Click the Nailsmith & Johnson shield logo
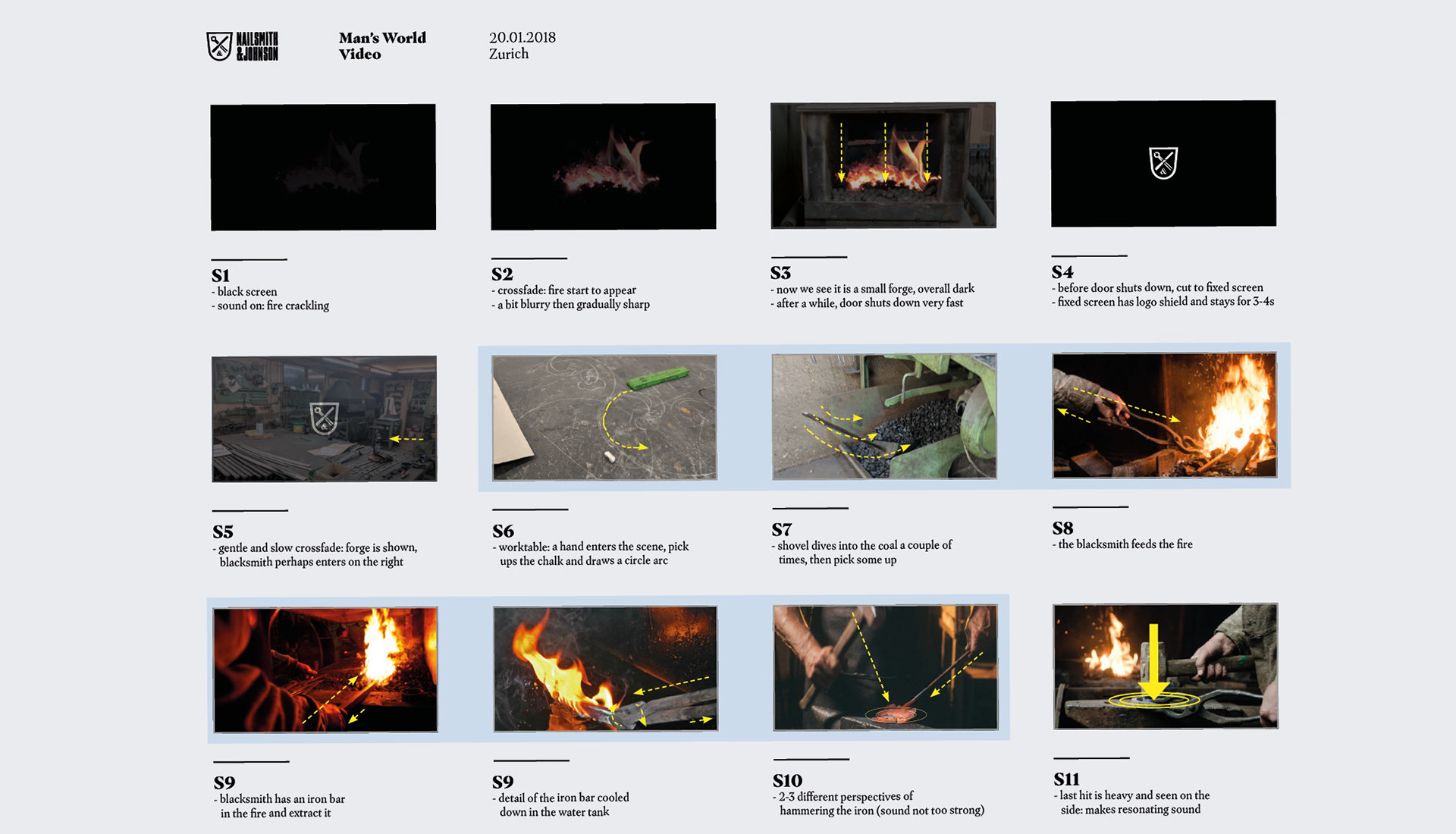1456x834 pixels. (x=219, y=46)
